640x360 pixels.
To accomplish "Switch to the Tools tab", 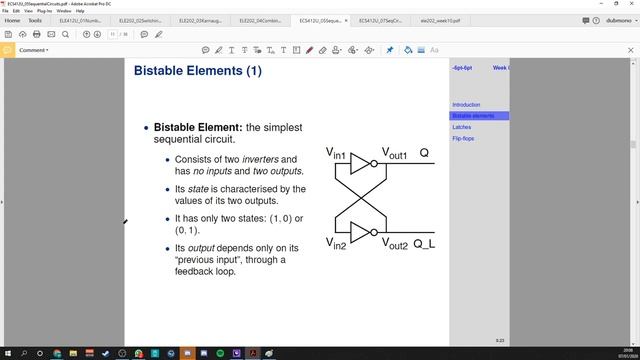I will coord(35,20).
